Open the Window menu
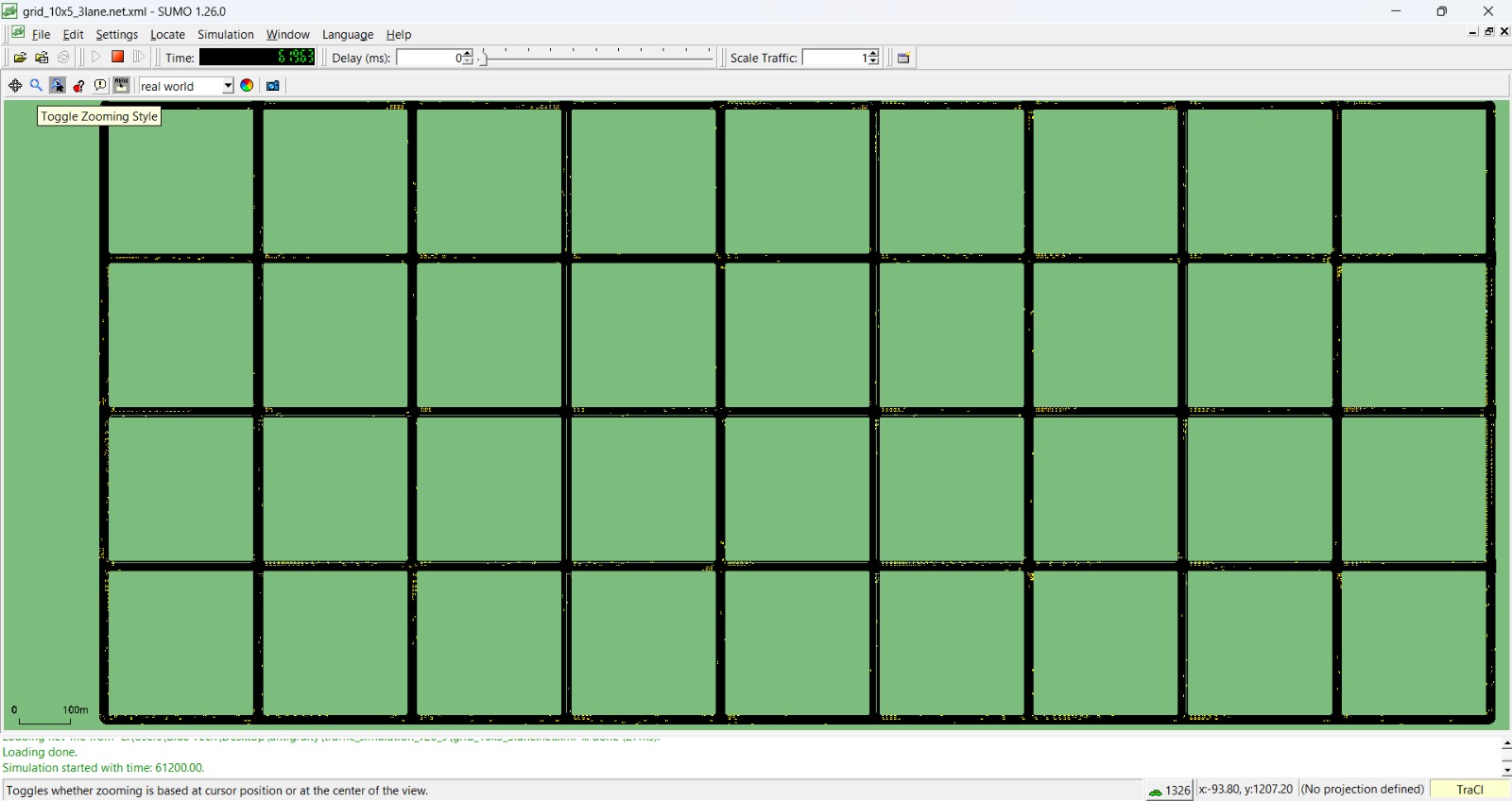 [287, 34]
